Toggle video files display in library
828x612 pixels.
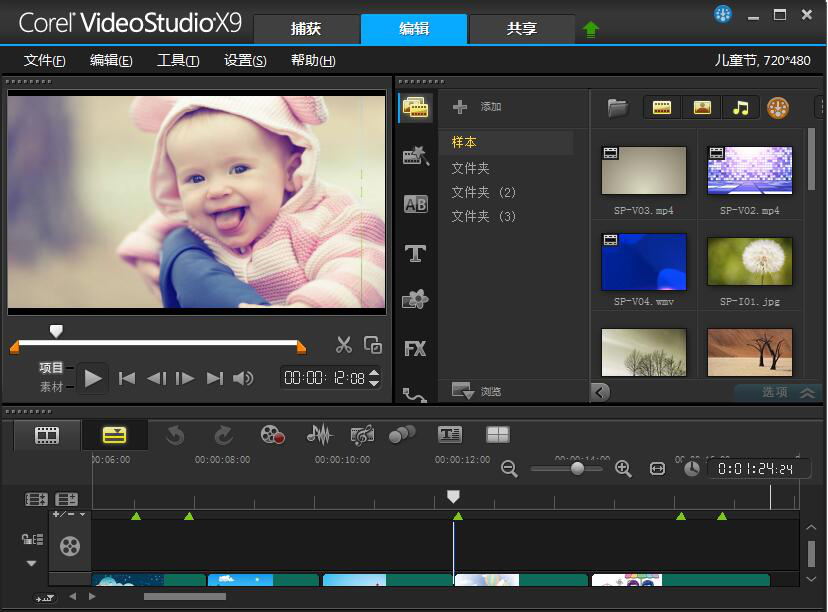[661, 108]
